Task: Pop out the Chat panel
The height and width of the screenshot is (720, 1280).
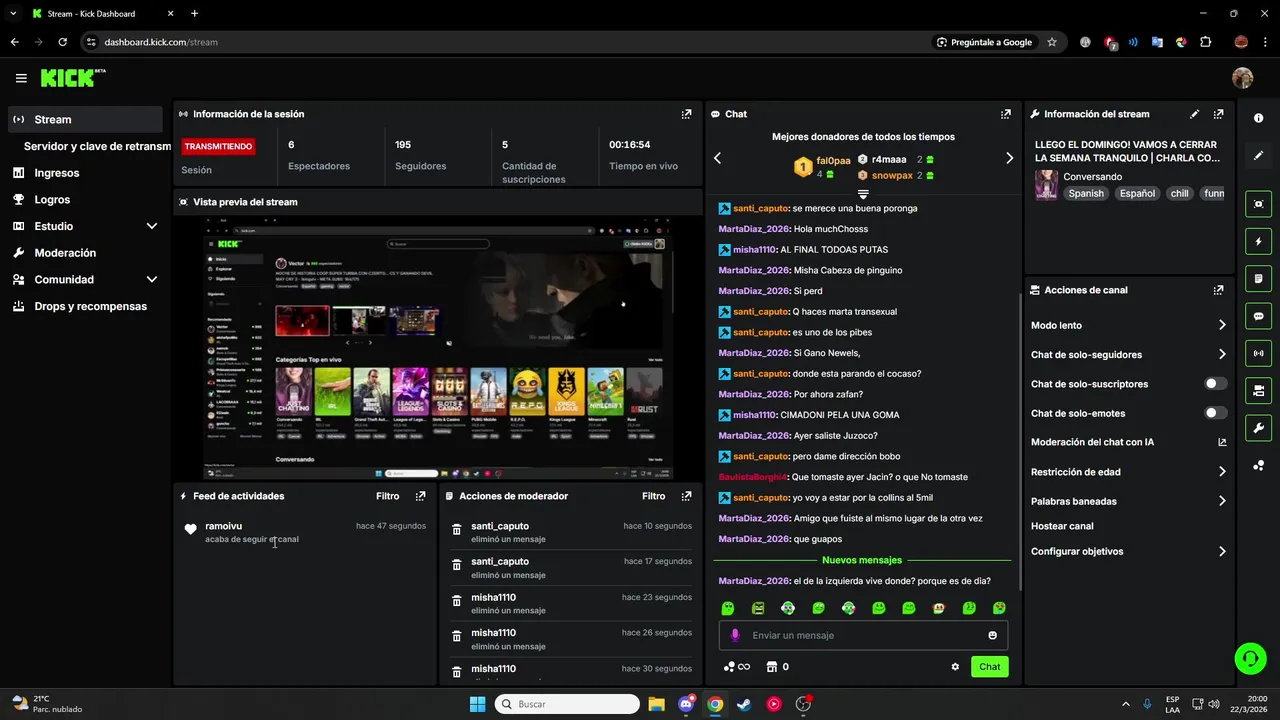Action: [x=1005, y=114]
